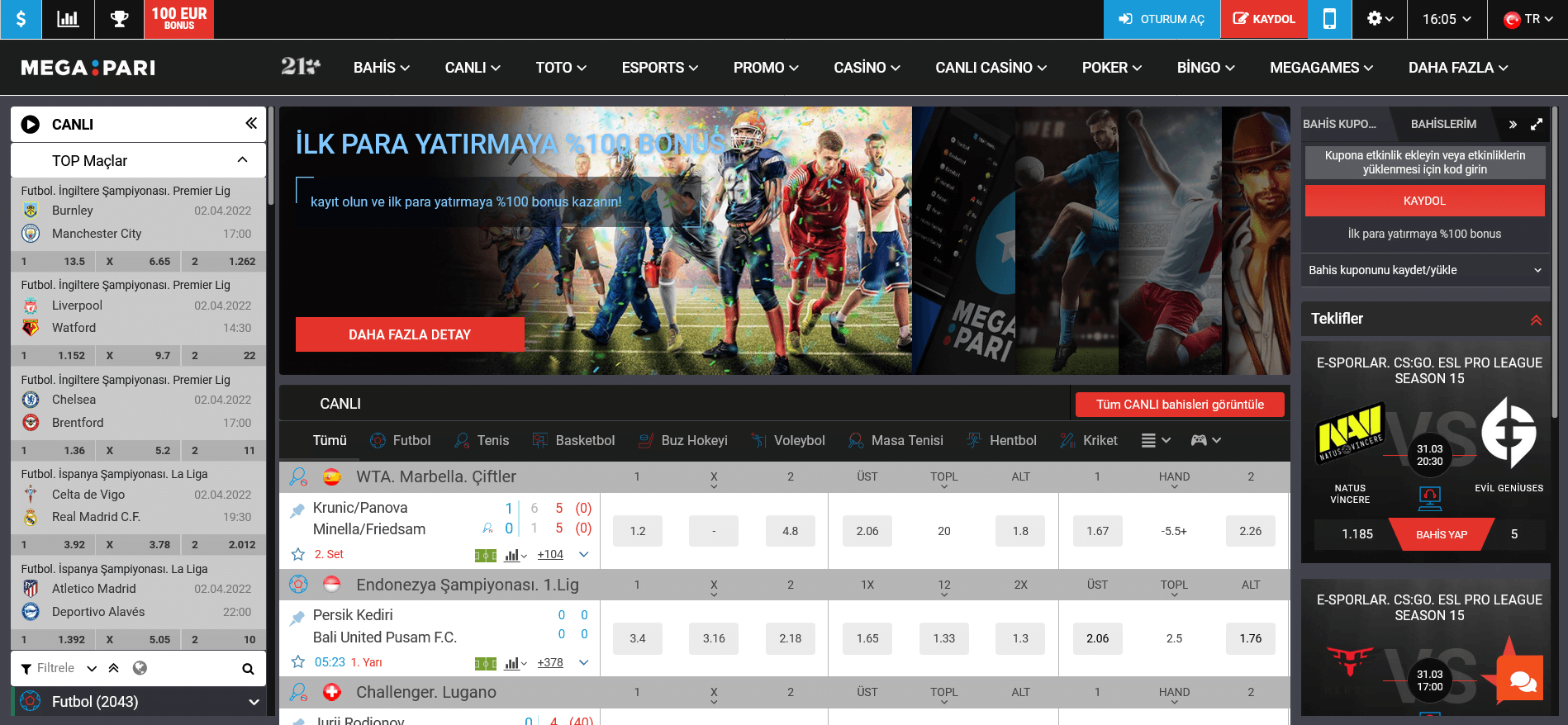Open the 21+ games icon

pyautogui.click(x=300, y=67)
